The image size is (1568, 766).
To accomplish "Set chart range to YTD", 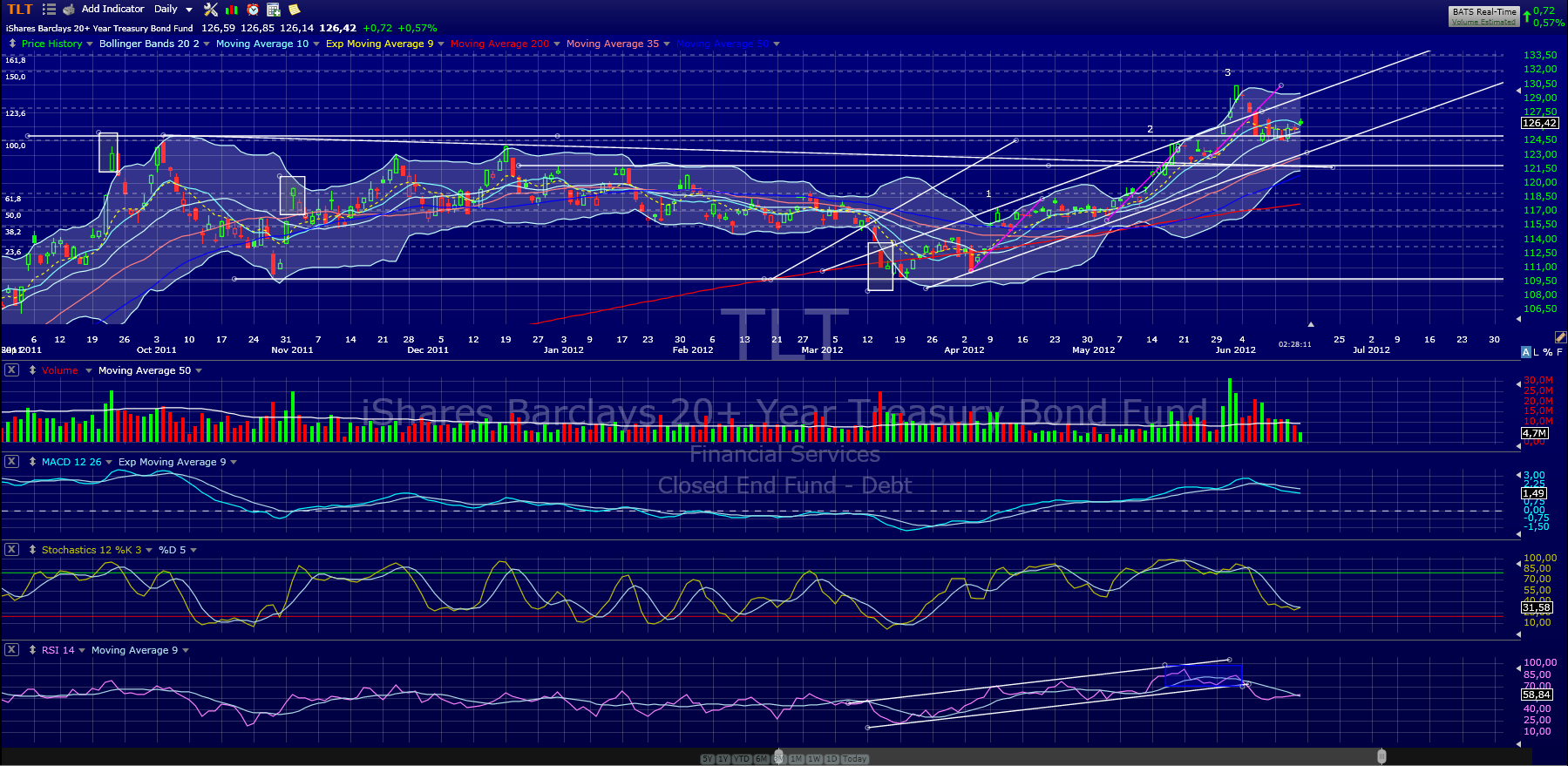I will [x=742, y=759].
